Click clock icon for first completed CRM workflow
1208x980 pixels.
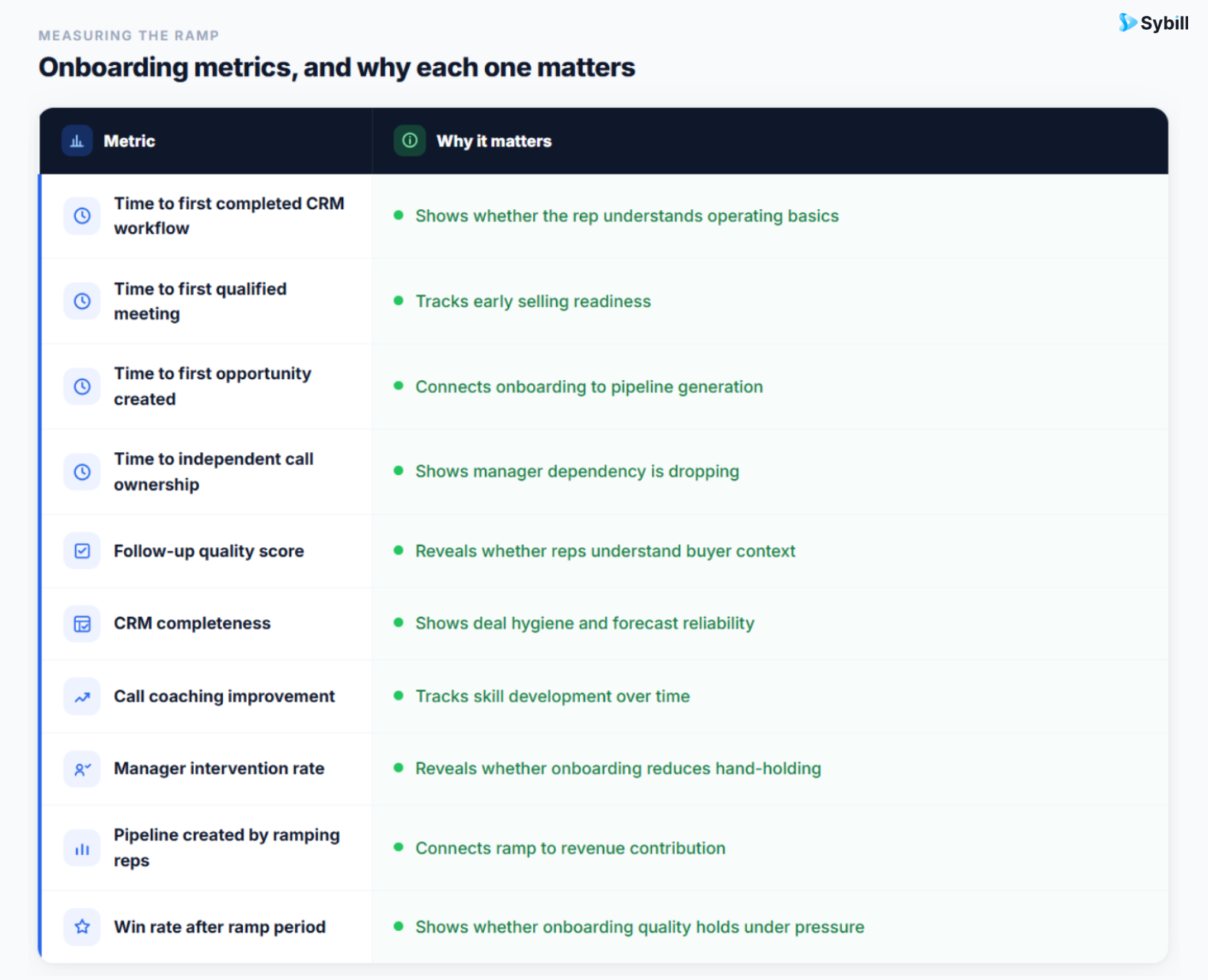point(82,216)
